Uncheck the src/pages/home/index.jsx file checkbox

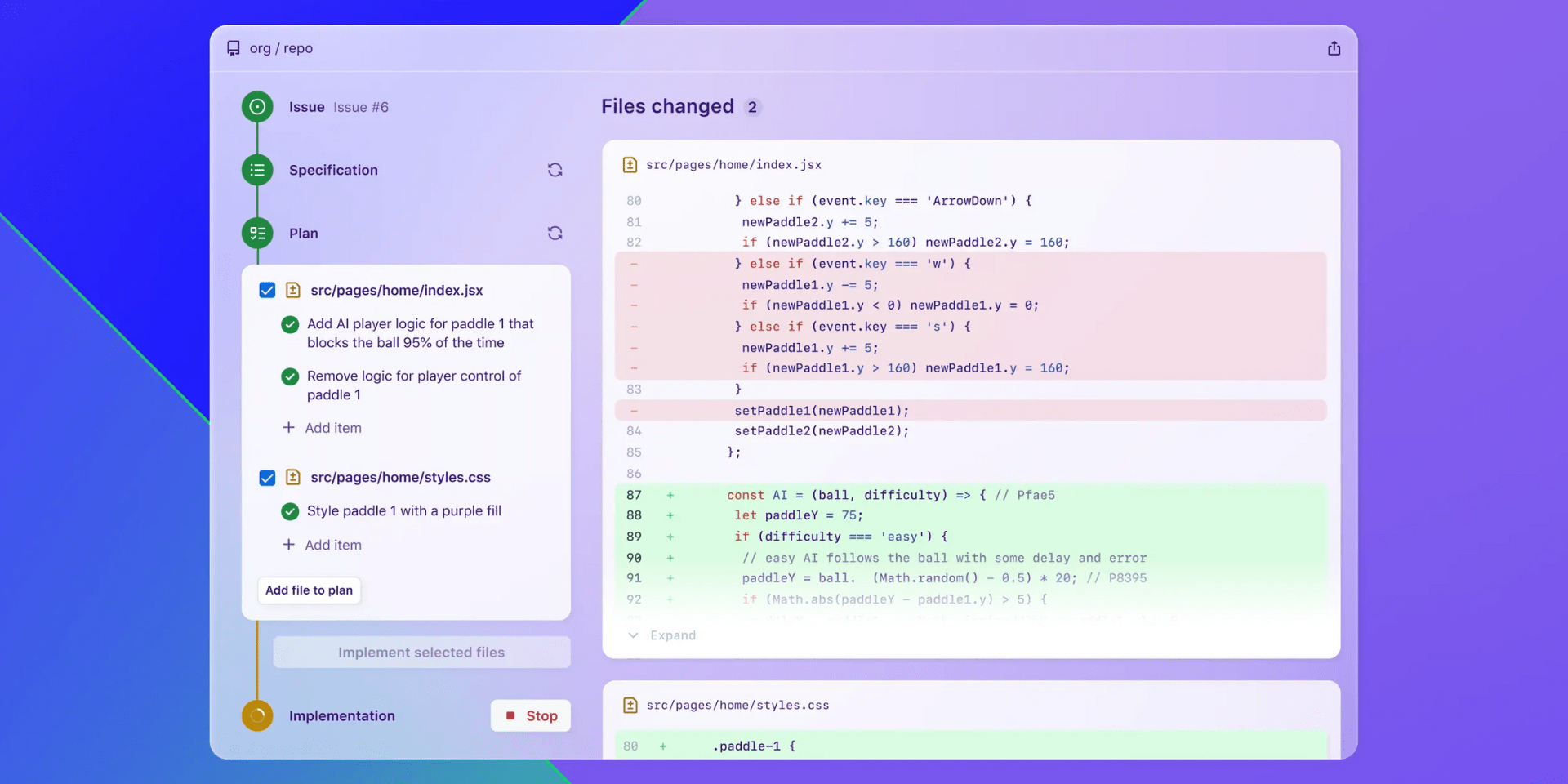[267, 290]
